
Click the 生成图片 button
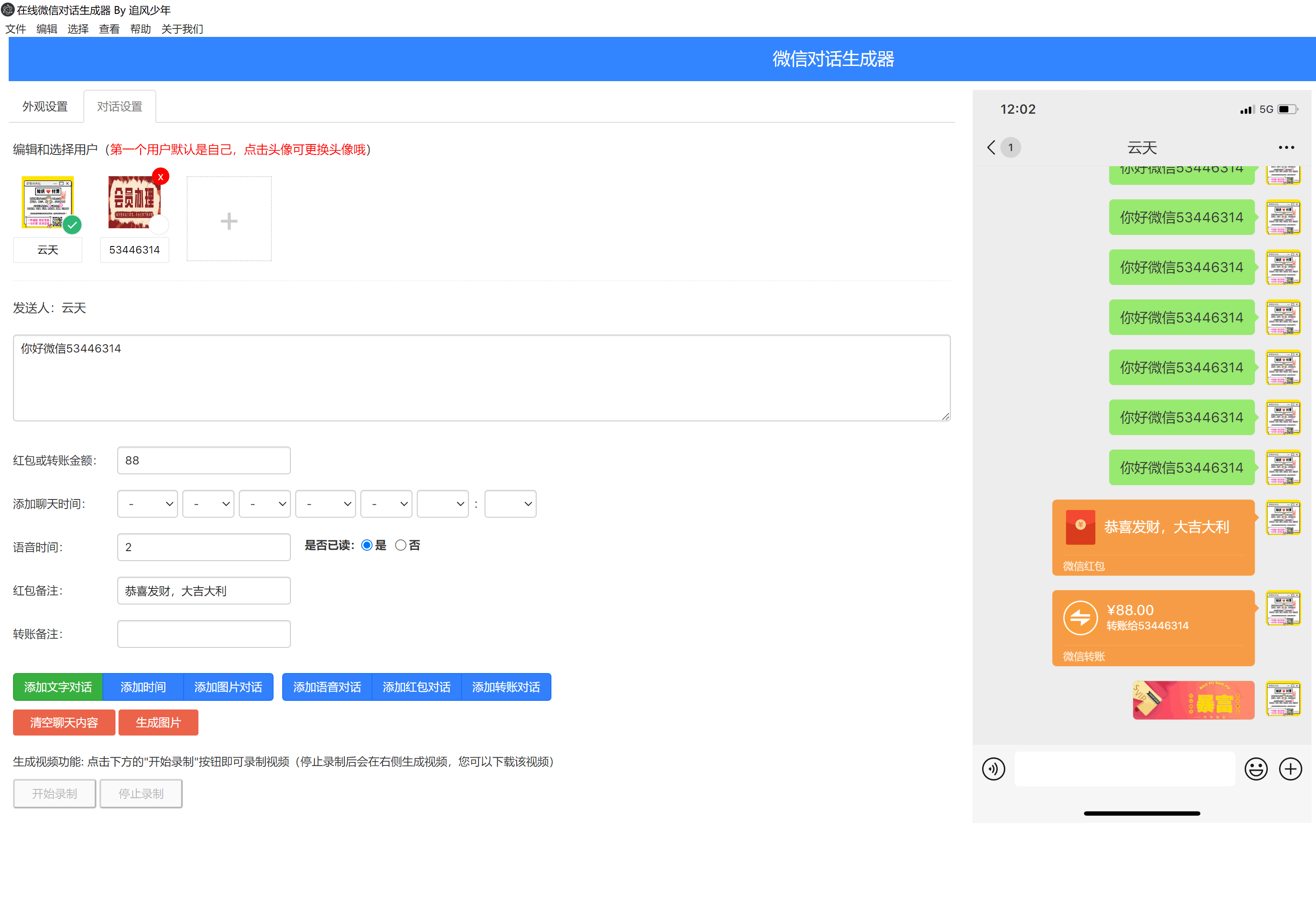[x=158, y=723]
